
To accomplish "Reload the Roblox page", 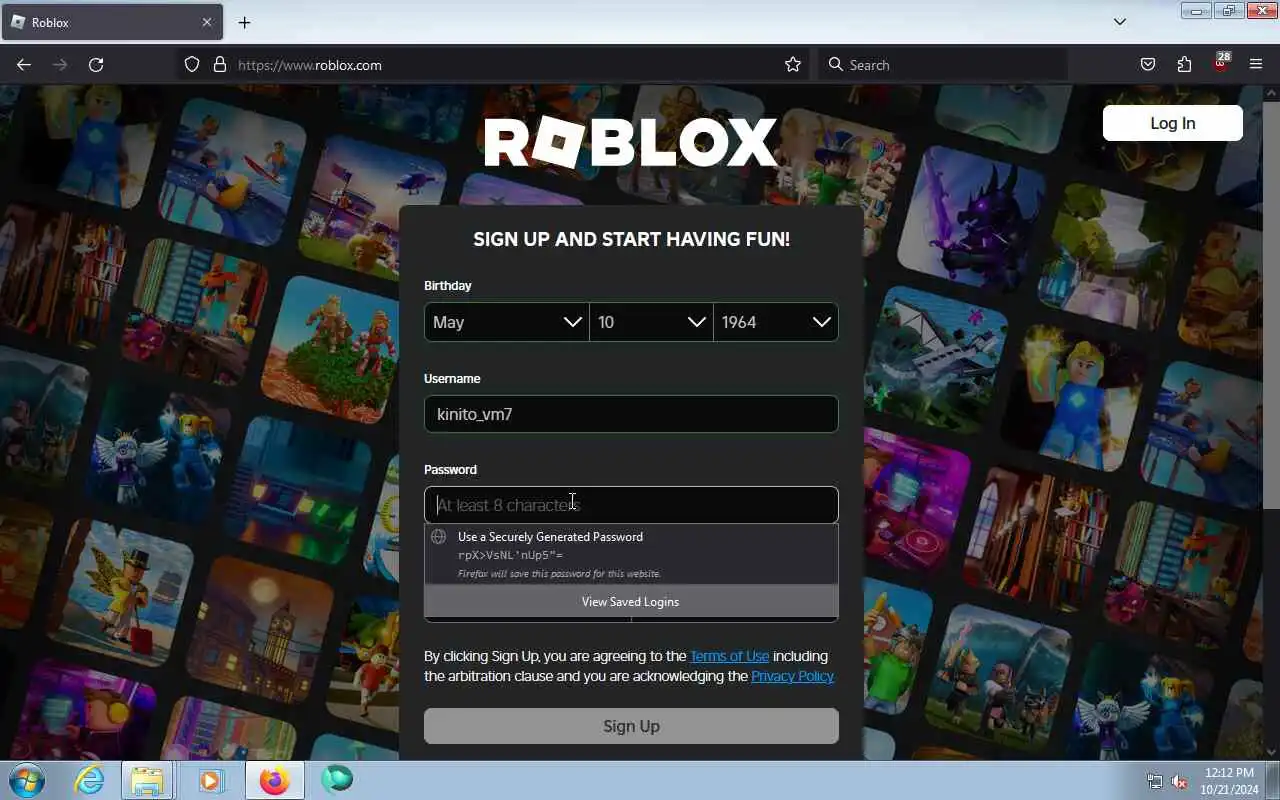I will (96, 65).
